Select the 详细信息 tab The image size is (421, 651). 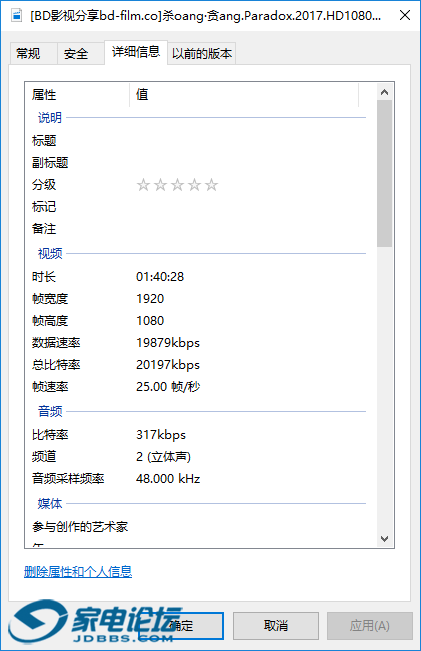click(136, 52)
